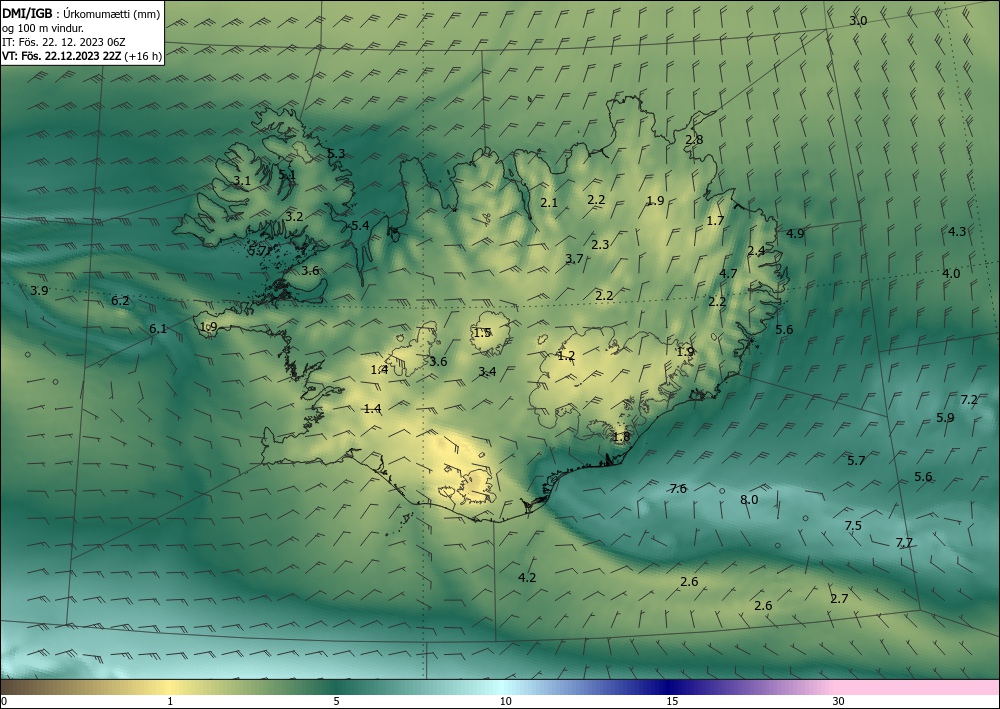This screenshot has width=1000, height=709.
Task: Click the '1.7' value label
Action: 716,221
